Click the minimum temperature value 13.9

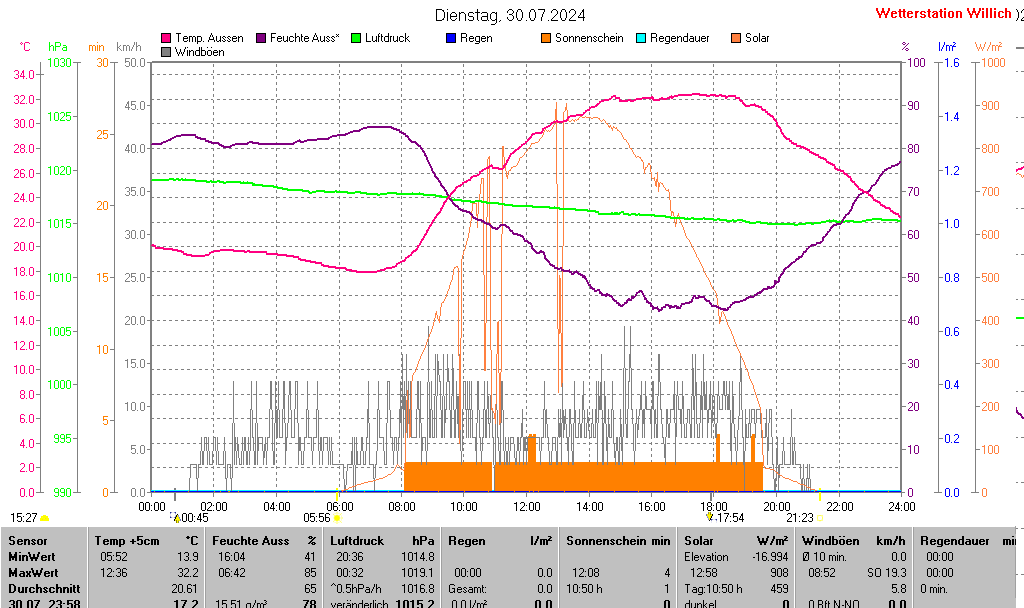click(x=187, y=557)
